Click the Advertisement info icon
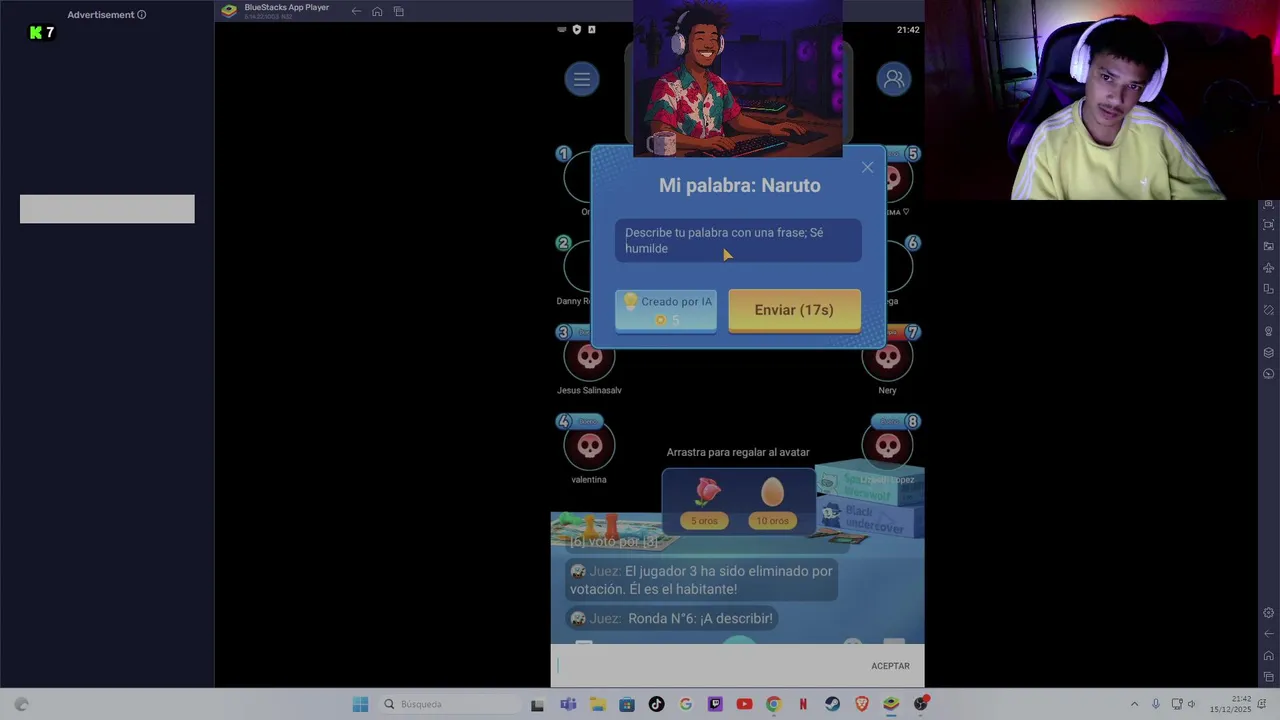Viewport: 1280px width, 720px height. pos(141,15)
